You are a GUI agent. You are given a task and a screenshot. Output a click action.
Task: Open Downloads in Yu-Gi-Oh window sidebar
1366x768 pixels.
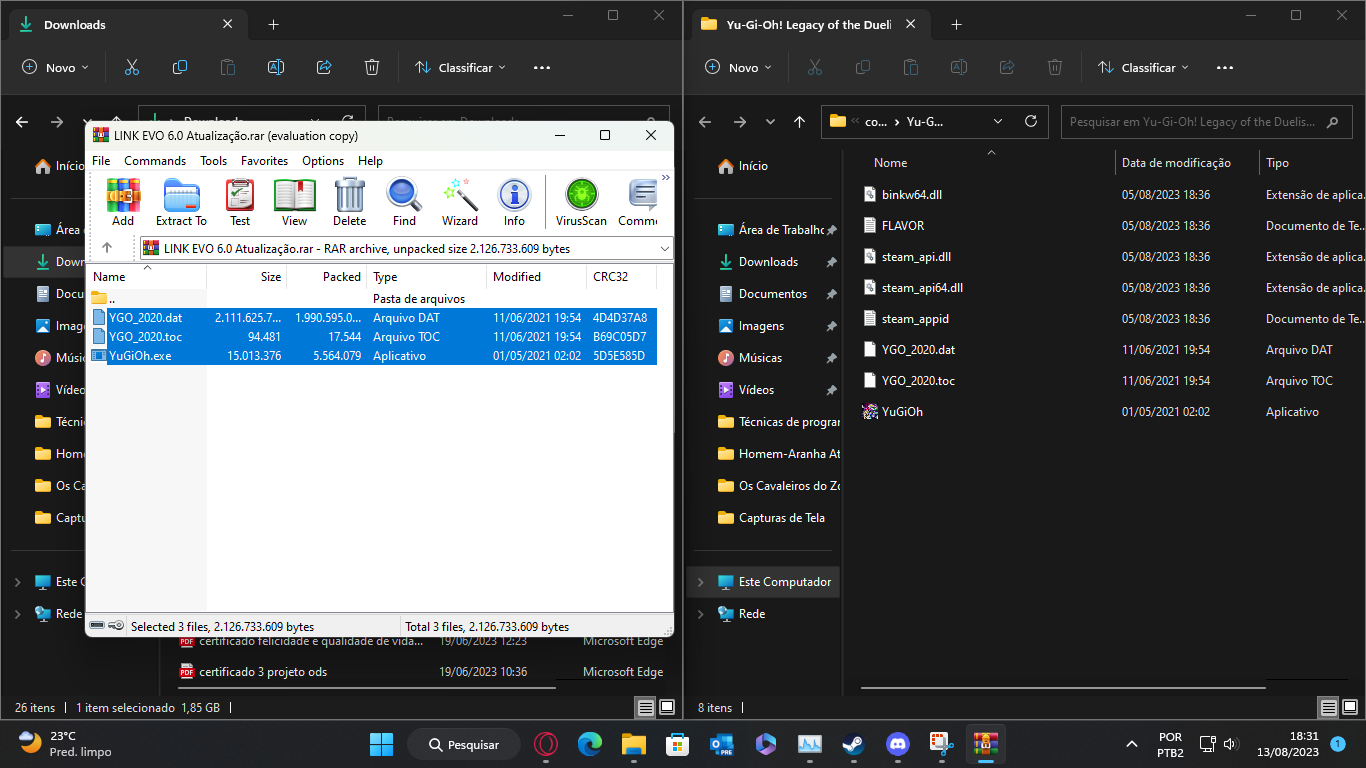click(x=765, y=262)
